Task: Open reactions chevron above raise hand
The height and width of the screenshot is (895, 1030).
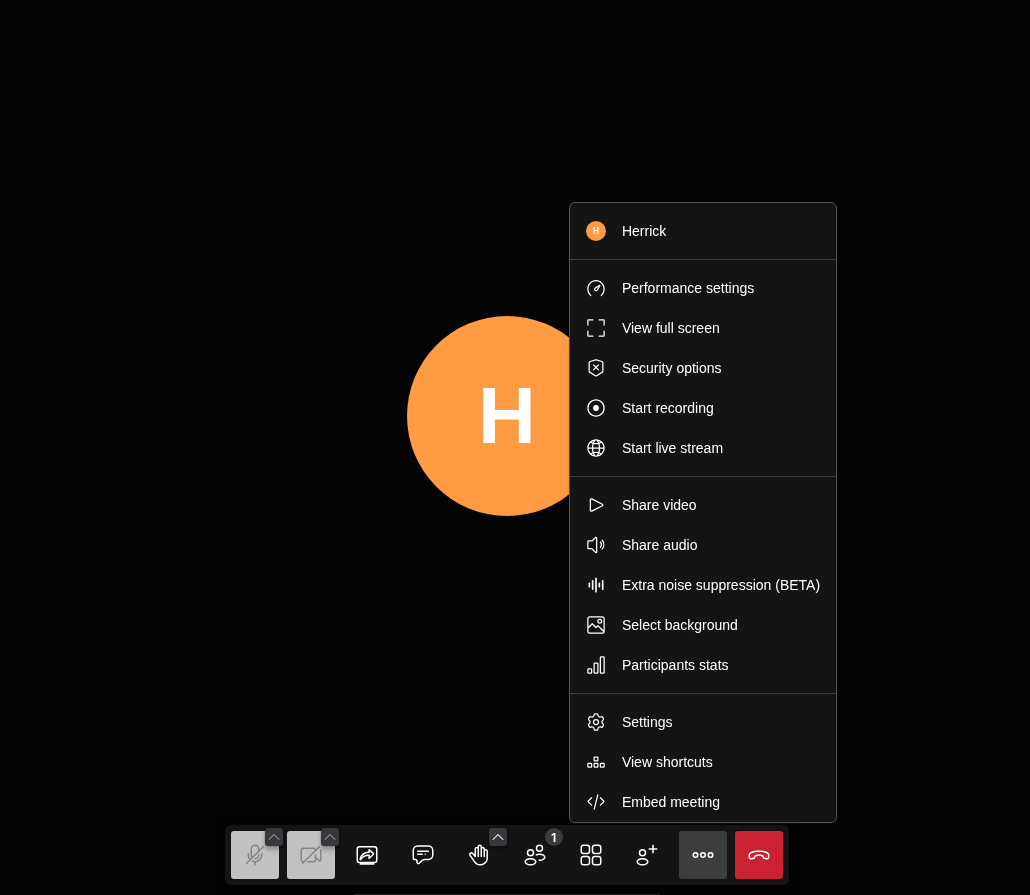Action: tap(498, 837)
